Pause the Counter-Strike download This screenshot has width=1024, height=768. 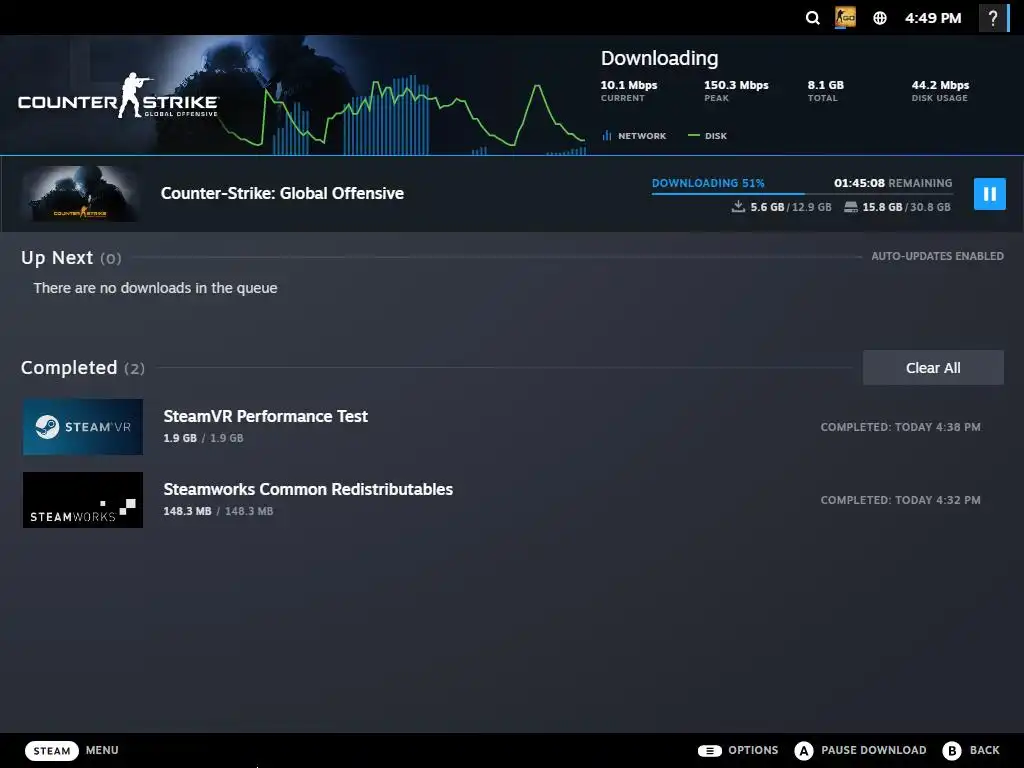click(989, 194)
